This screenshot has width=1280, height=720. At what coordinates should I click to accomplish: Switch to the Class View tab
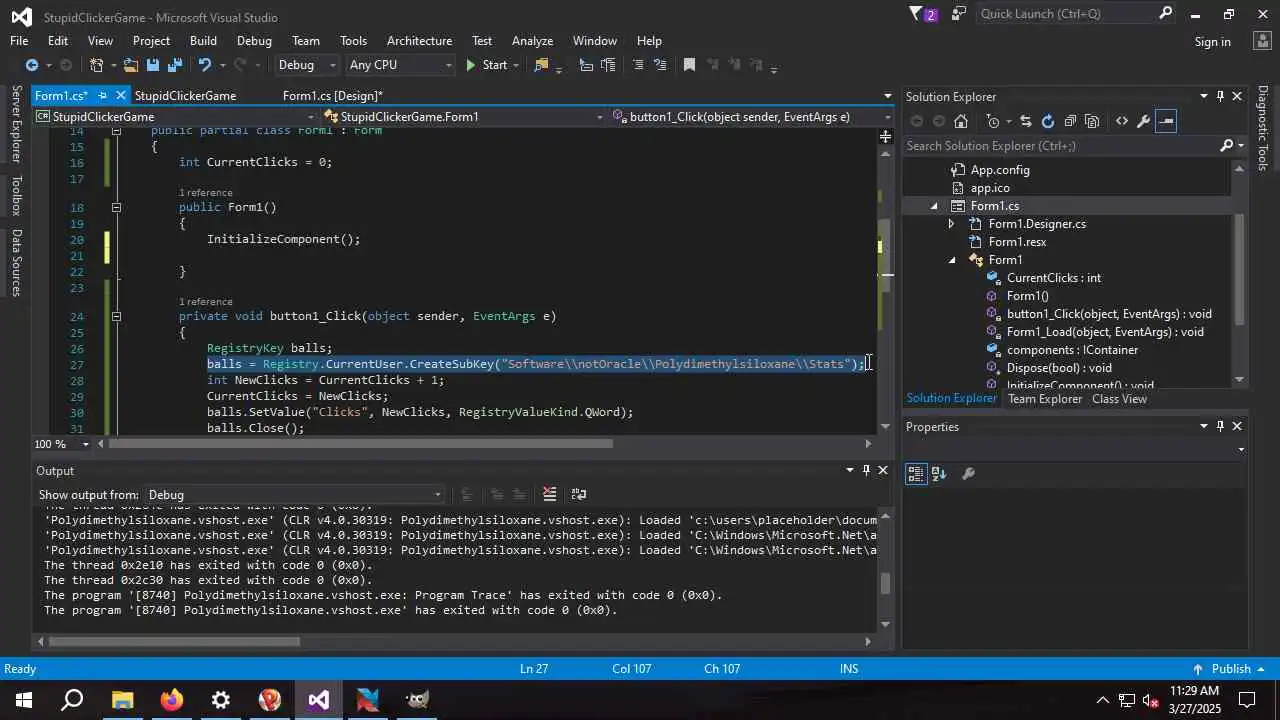pos(1119,399)
